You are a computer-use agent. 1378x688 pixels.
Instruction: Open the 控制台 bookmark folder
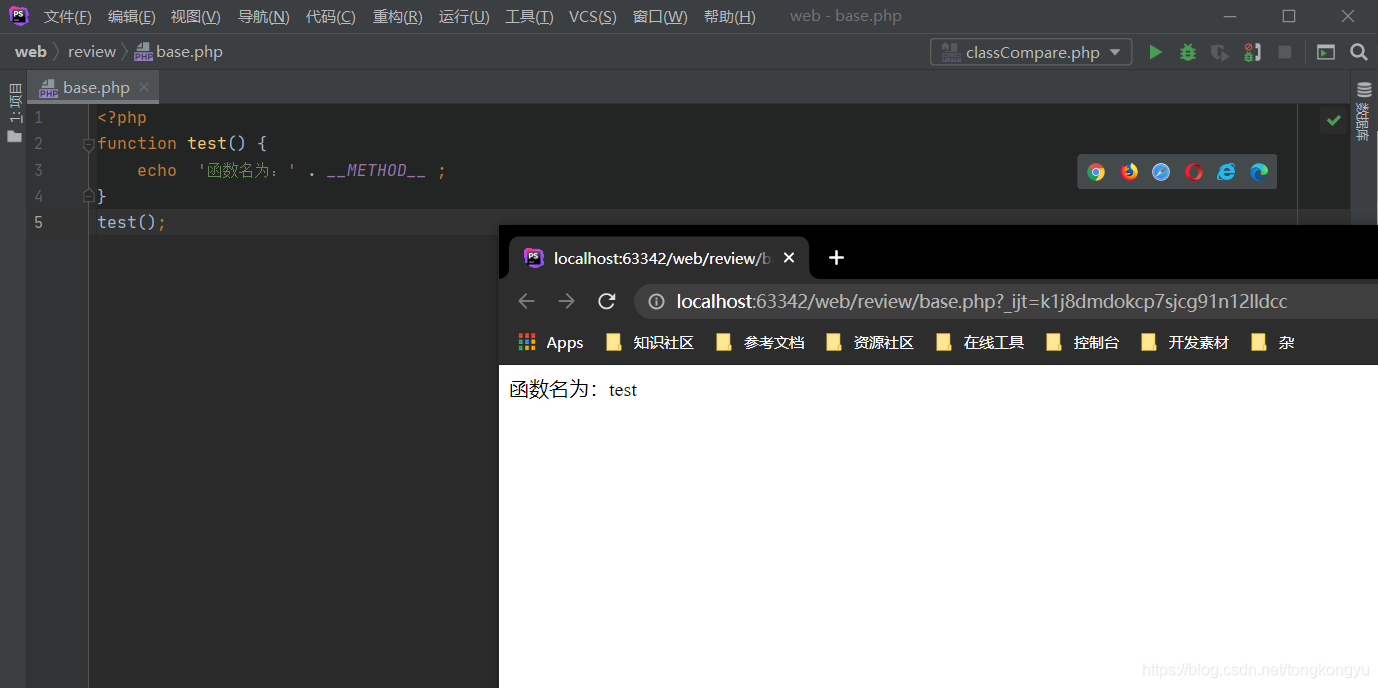click(x=1082, y=342)
